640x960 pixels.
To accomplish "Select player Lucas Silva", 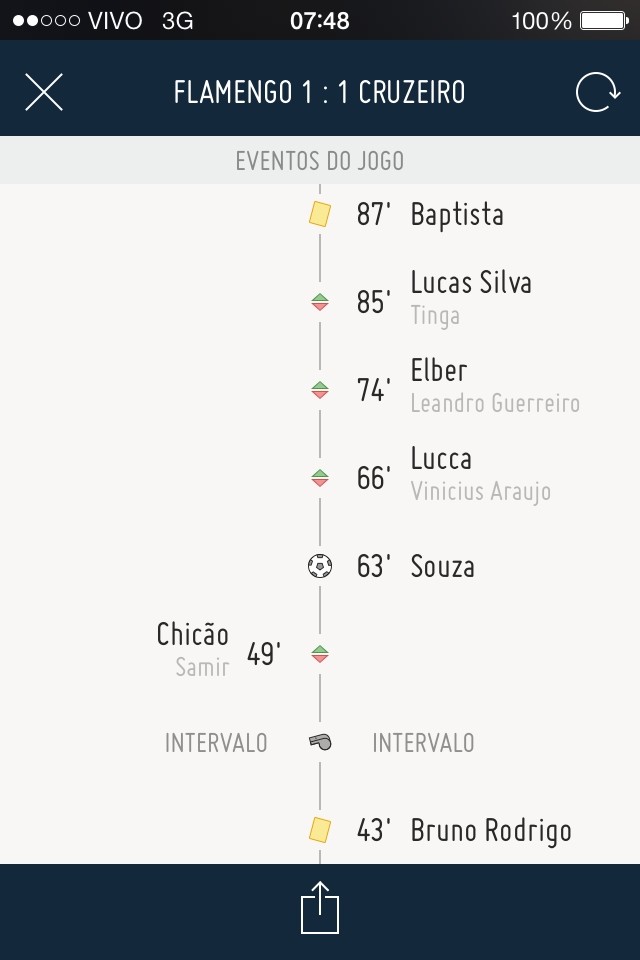I will coord(471,283).
